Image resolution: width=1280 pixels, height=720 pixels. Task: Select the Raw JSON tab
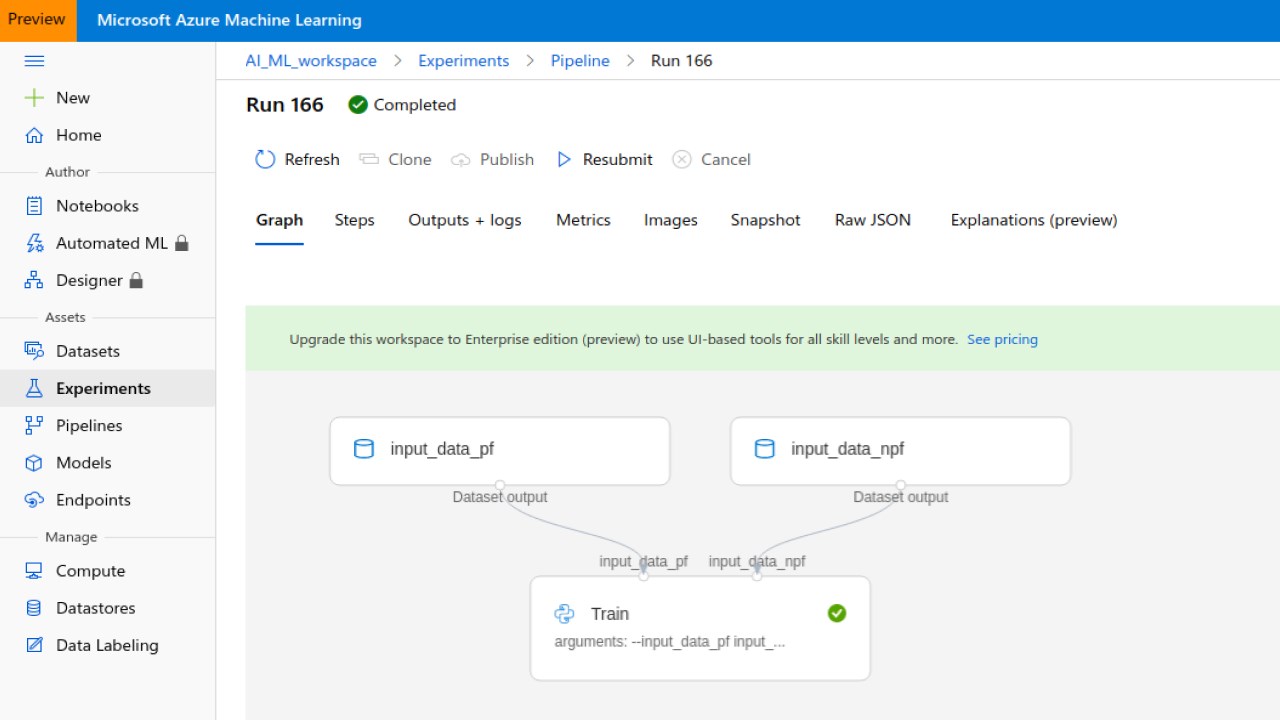[x=872, y=220]
